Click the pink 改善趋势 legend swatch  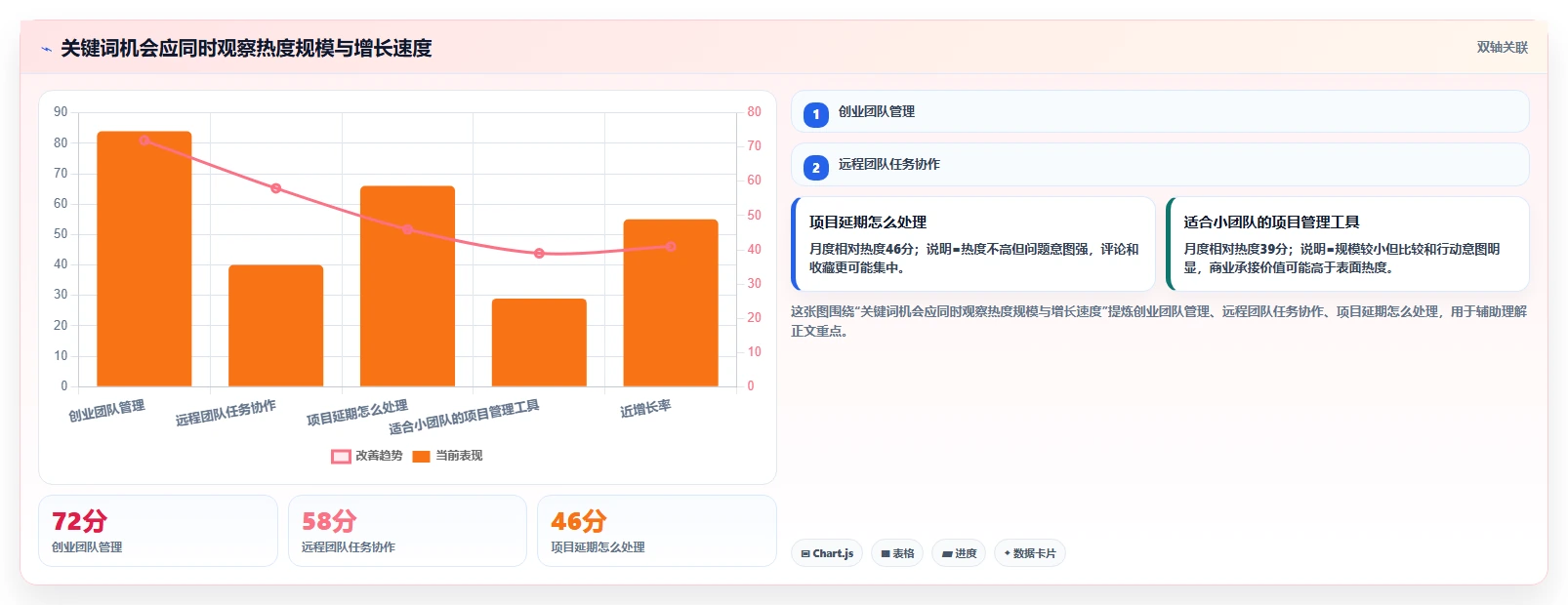click(341, 457)
